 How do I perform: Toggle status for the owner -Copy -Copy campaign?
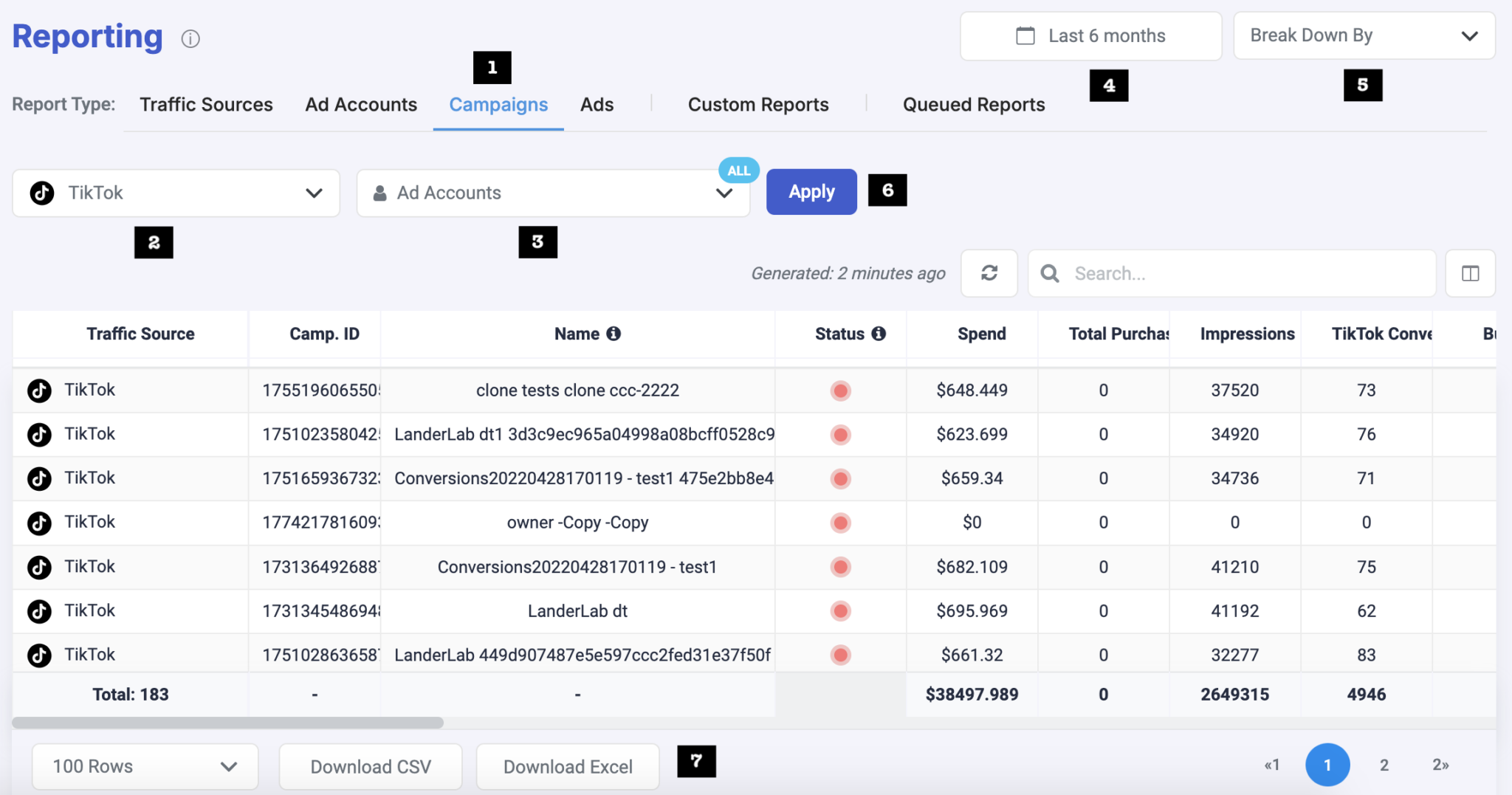tap(839, 522)
